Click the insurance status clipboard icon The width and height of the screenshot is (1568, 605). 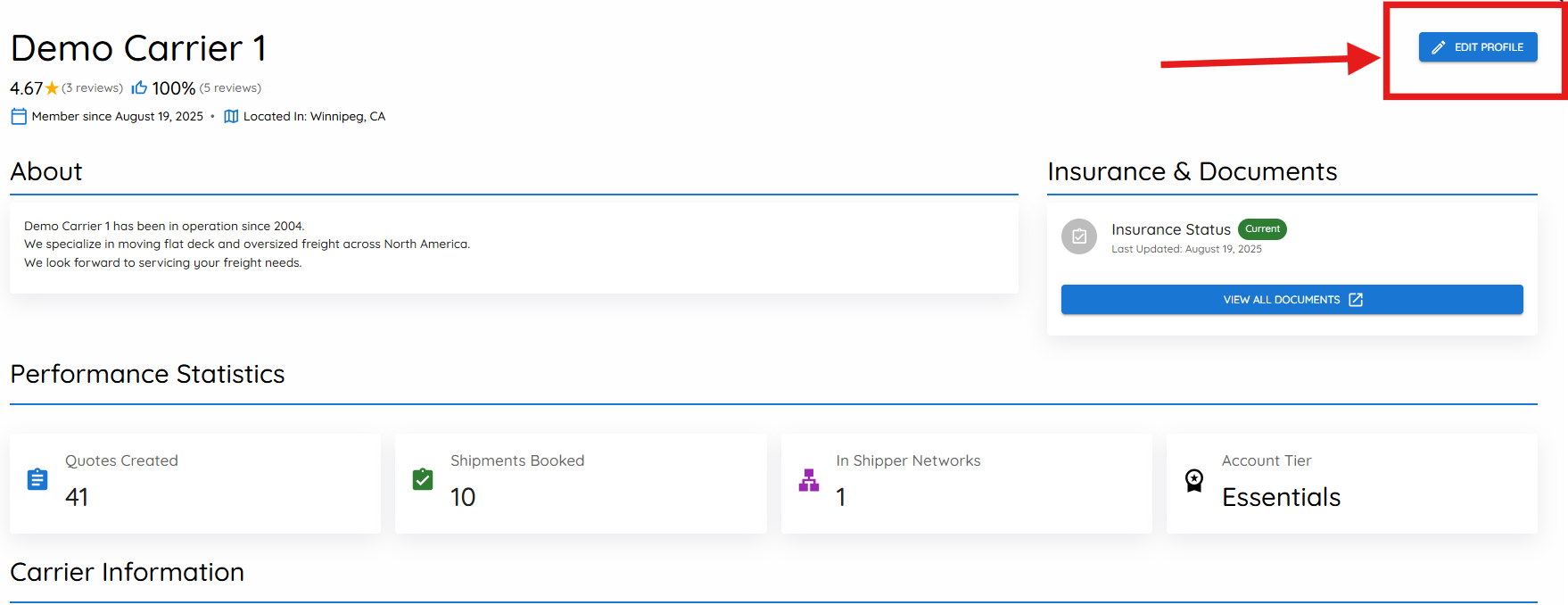click(x=1079, y=236)
